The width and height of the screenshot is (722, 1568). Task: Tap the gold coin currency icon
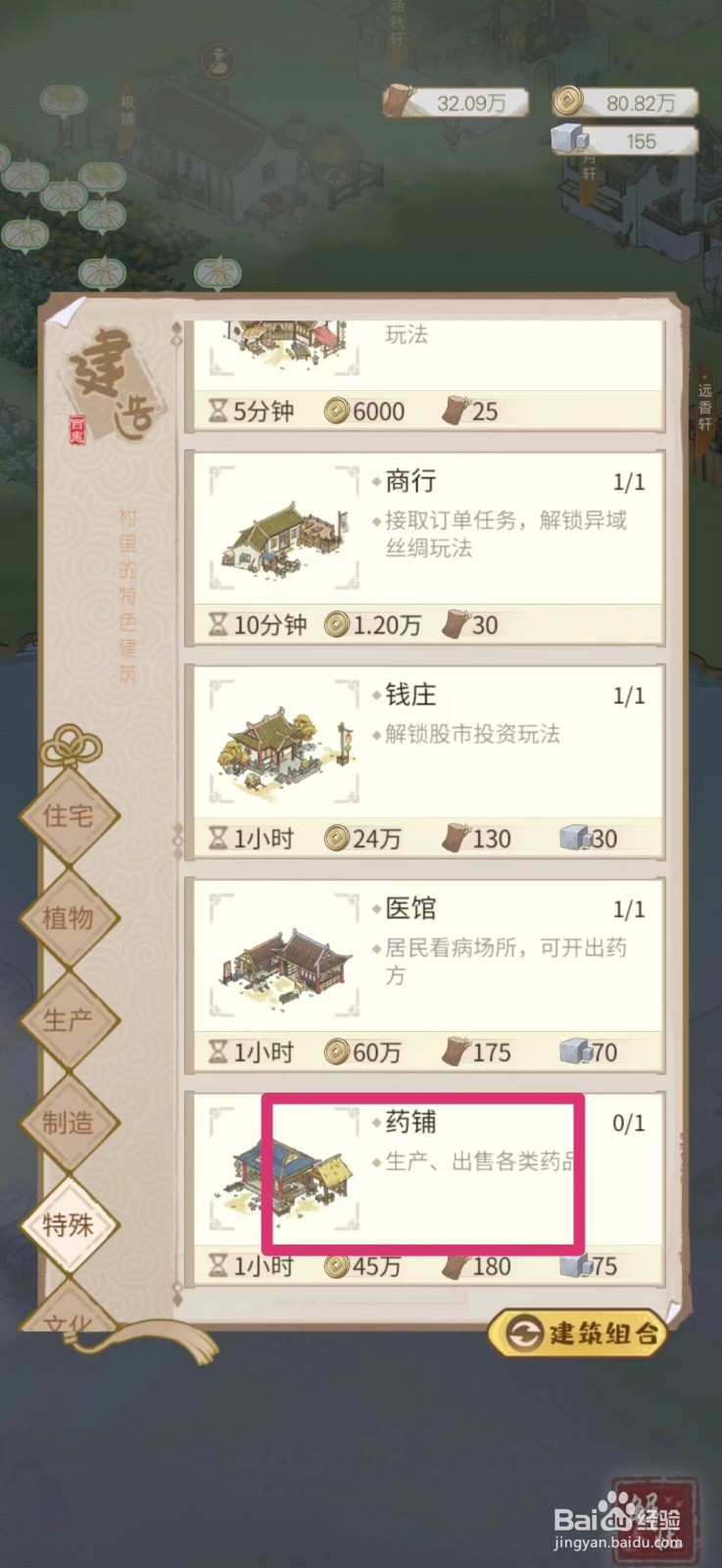[567, 102]
